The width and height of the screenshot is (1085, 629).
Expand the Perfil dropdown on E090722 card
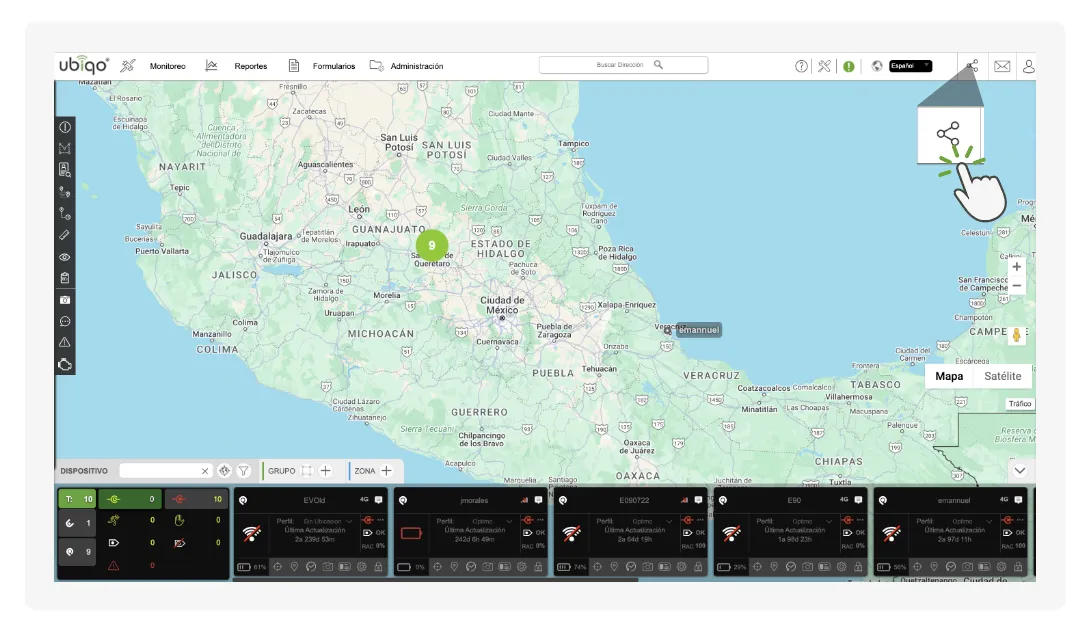pos(668,521)
